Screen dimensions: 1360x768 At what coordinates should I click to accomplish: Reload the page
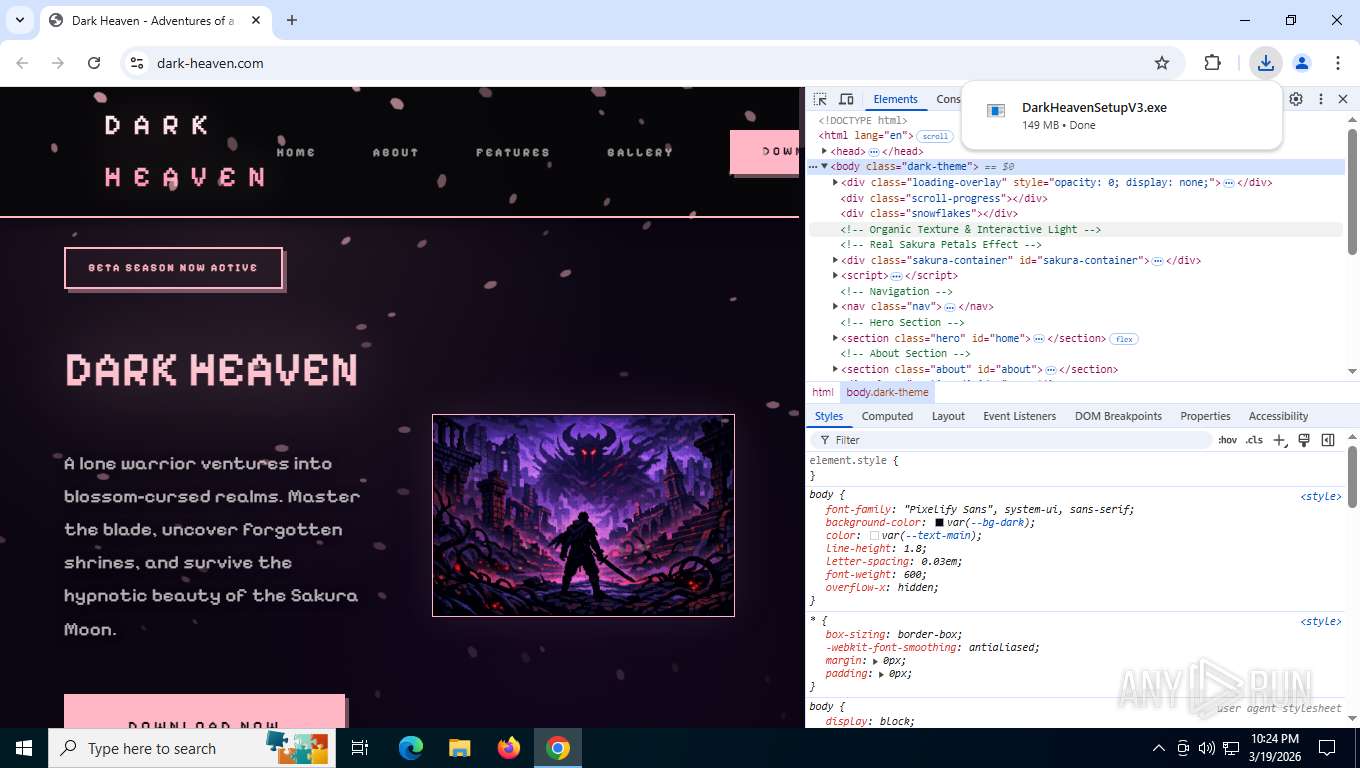point(94,63)
